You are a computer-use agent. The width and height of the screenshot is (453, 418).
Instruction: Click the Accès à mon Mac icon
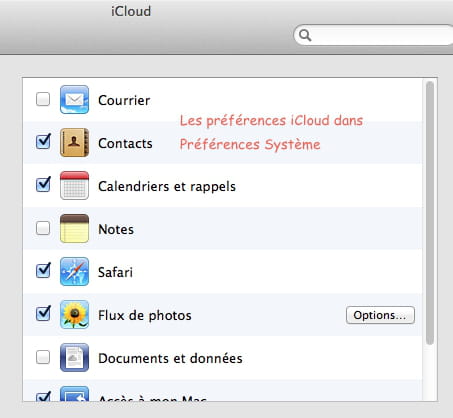(x=74, y=394)
